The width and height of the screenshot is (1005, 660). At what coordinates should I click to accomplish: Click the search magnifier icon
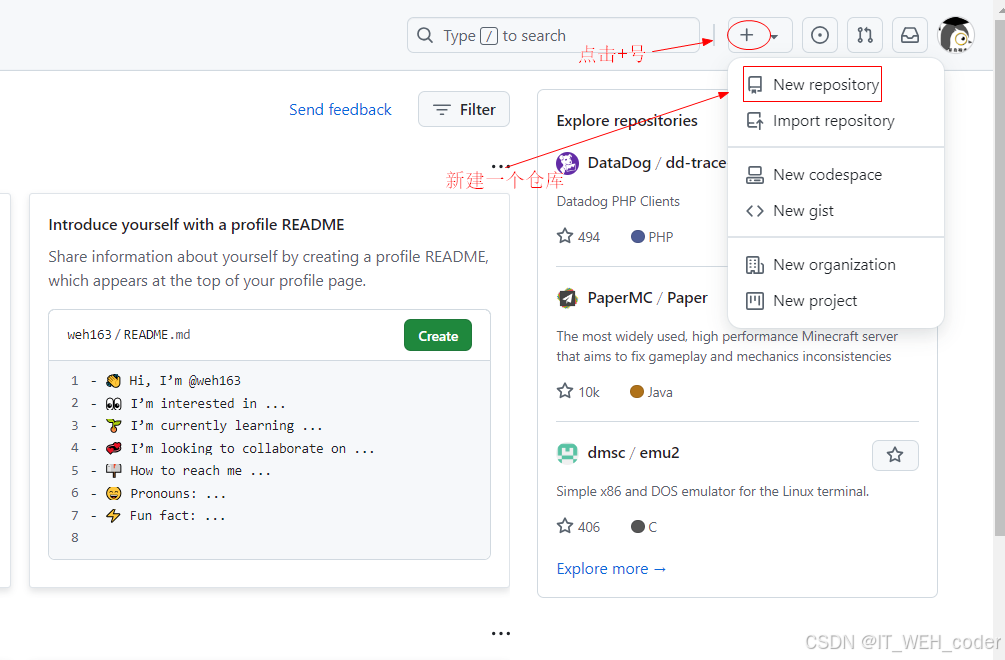(425, 35)
